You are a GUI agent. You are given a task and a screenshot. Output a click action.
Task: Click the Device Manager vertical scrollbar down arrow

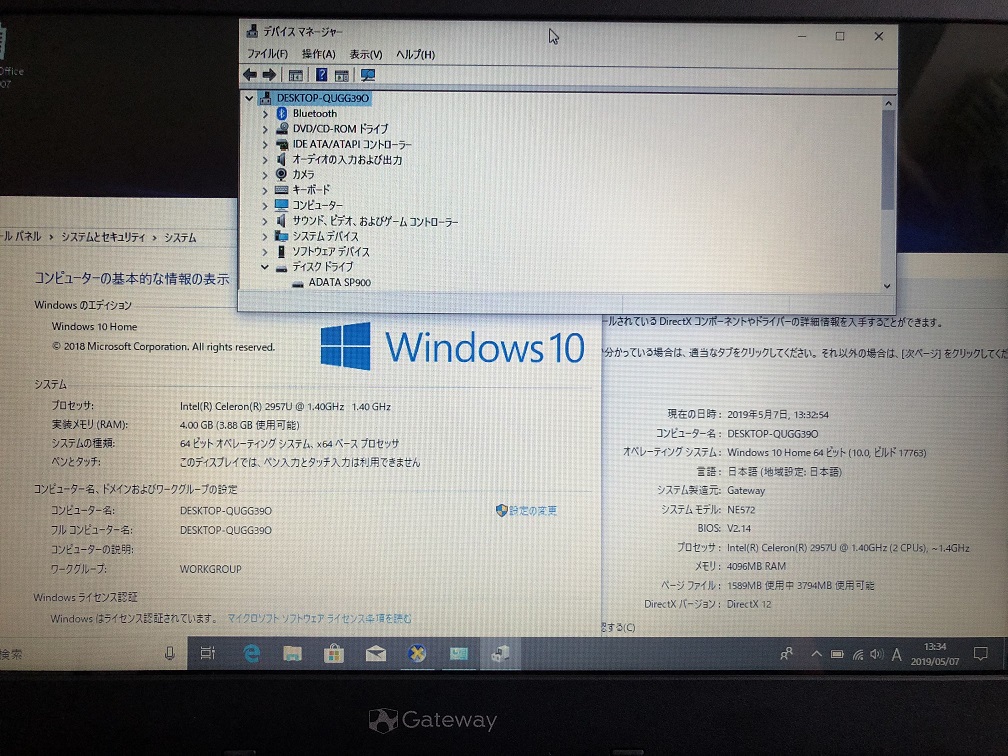887,286
